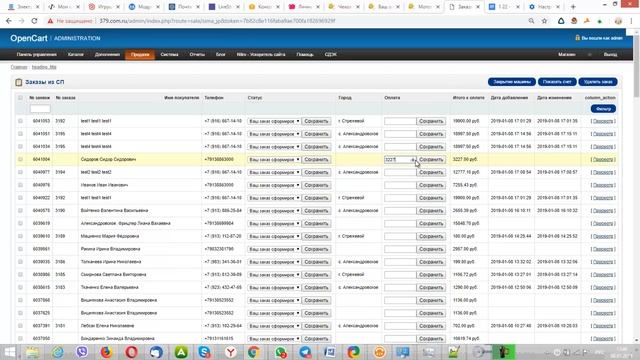Apply the table Фильтр button
This screenshot has height=360, width=640.
tap(603, 109)
